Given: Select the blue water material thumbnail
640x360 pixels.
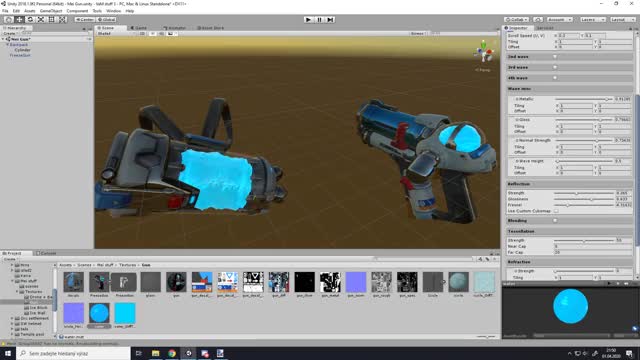Looking at the screenshot, I should [99, 313].
